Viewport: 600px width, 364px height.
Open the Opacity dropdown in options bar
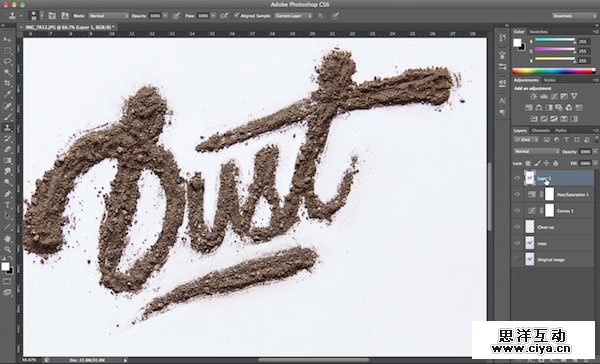165,16
